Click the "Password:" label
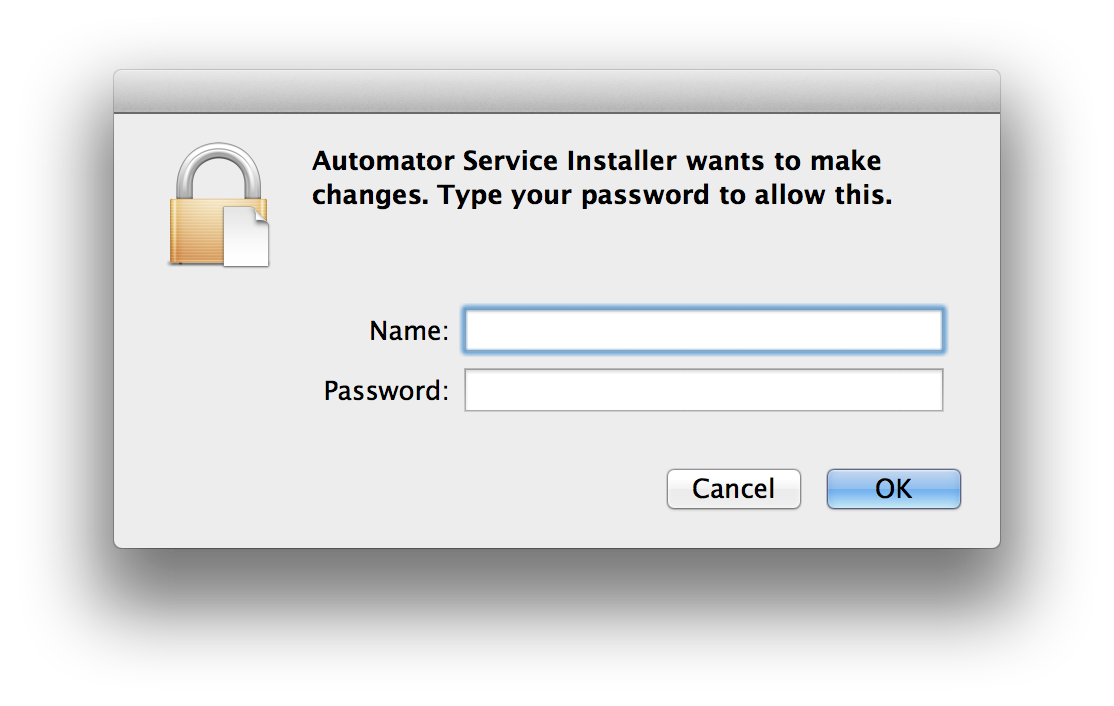This screenshot has height=706, width=1114. point(386,390)
